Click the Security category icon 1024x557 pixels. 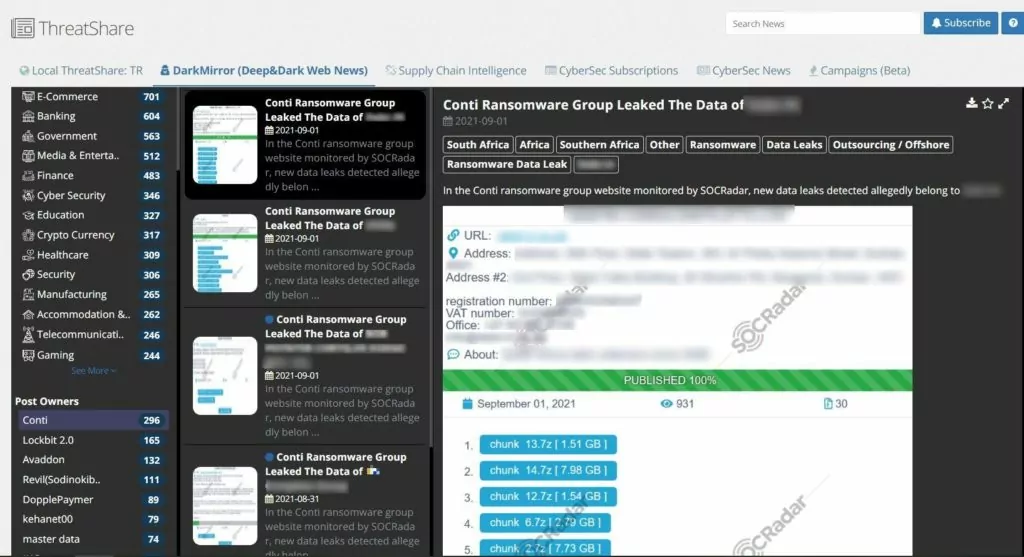coord(28,274)
